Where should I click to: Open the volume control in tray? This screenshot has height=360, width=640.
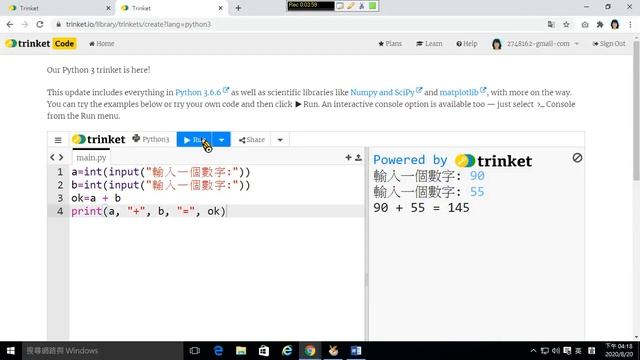click(556, 351)
